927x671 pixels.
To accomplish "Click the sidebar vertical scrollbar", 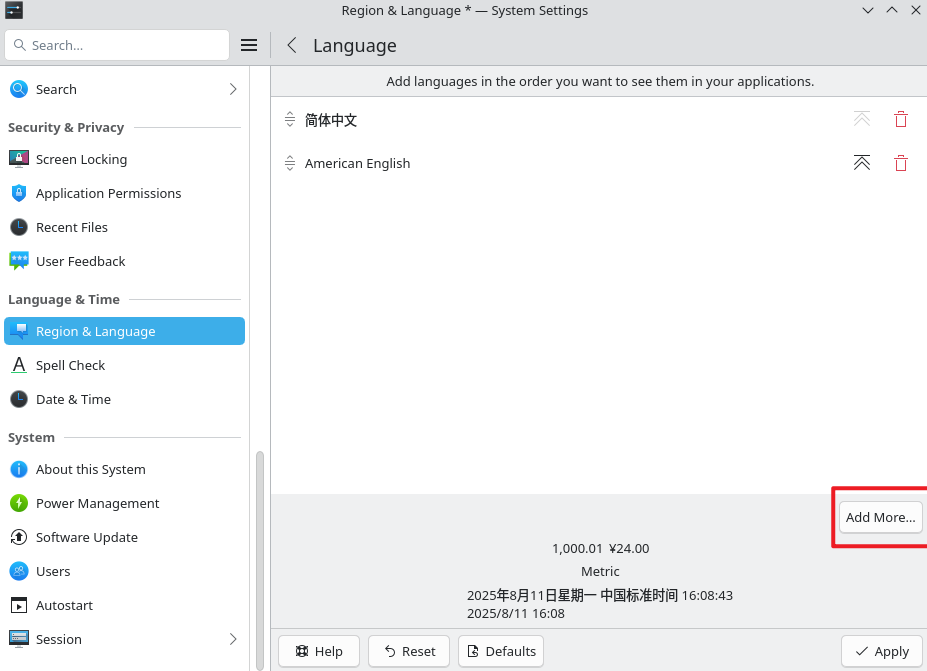I will 260,560.
